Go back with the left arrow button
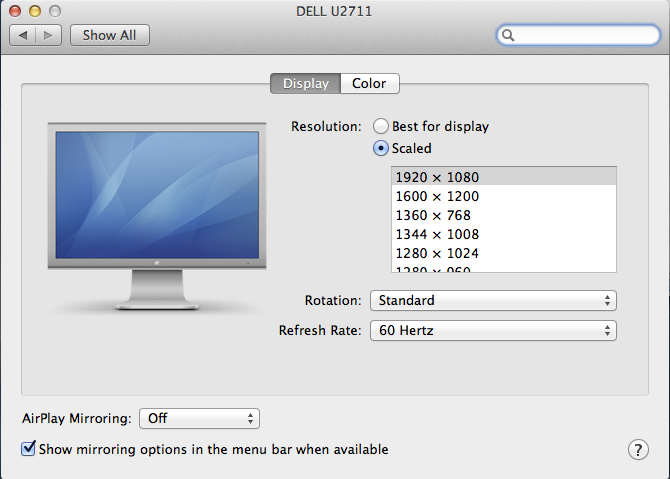670x479 pixels. (23, 35)
